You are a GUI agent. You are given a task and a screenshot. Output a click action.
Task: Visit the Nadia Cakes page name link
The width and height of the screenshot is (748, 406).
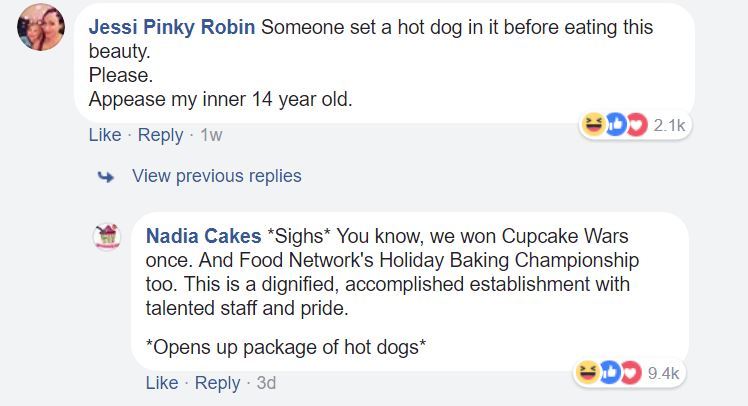203,237
